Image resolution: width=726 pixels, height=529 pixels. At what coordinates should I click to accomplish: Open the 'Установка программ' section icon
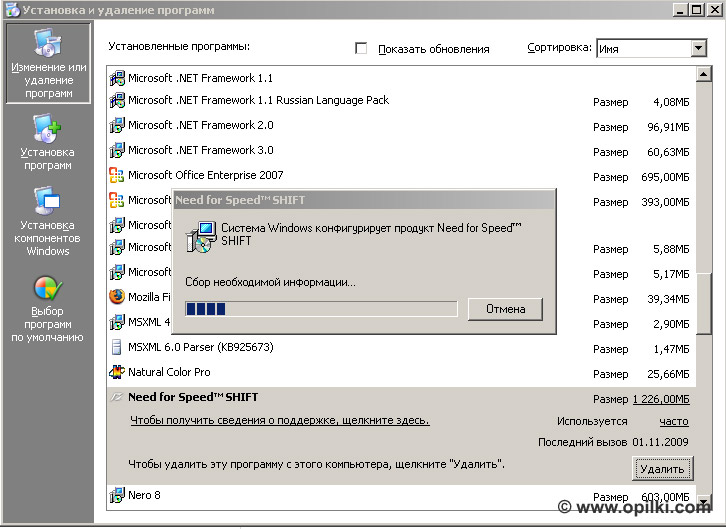tap(47, 128)
